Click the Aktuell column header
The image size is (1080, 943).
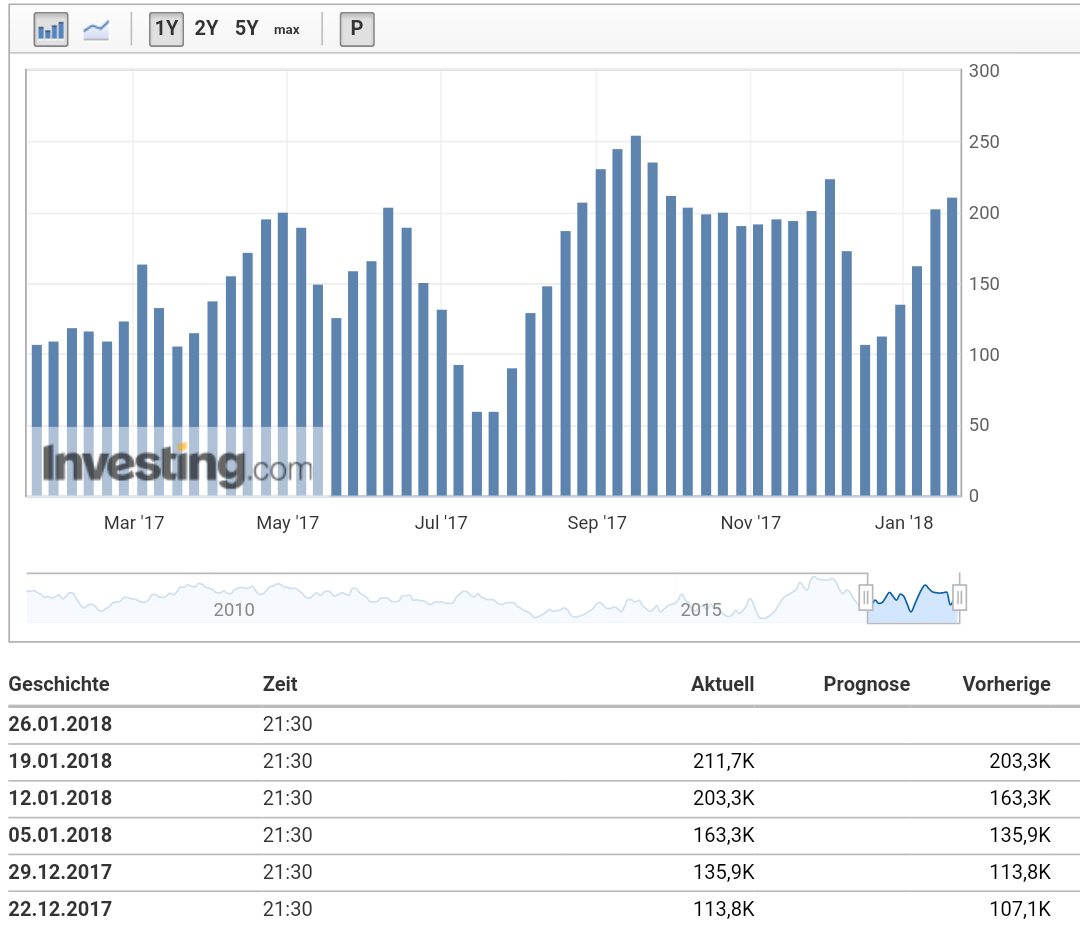click(x=723, y=684)
